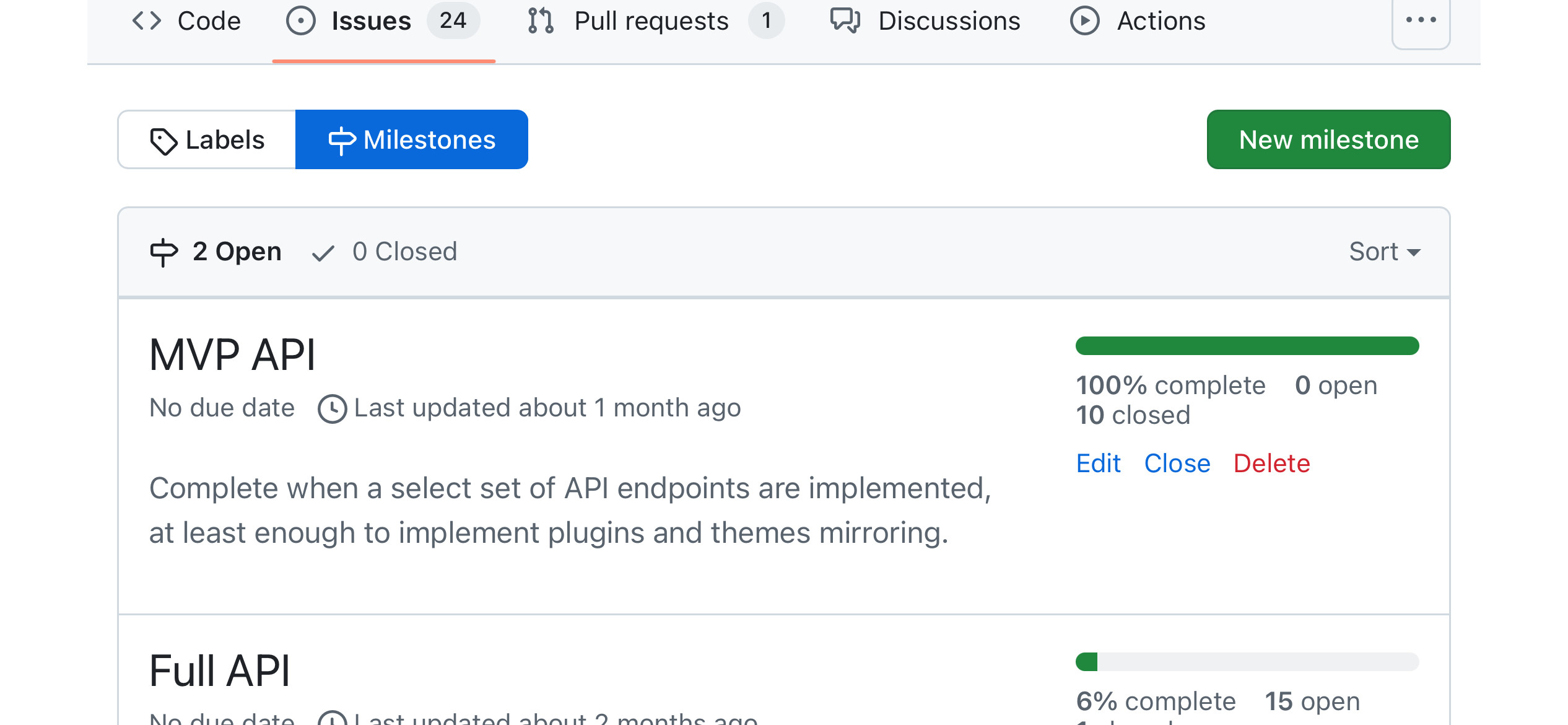1568x725 pixels.
Task: Click MVP API No due date text
Action: click(222, 408)
